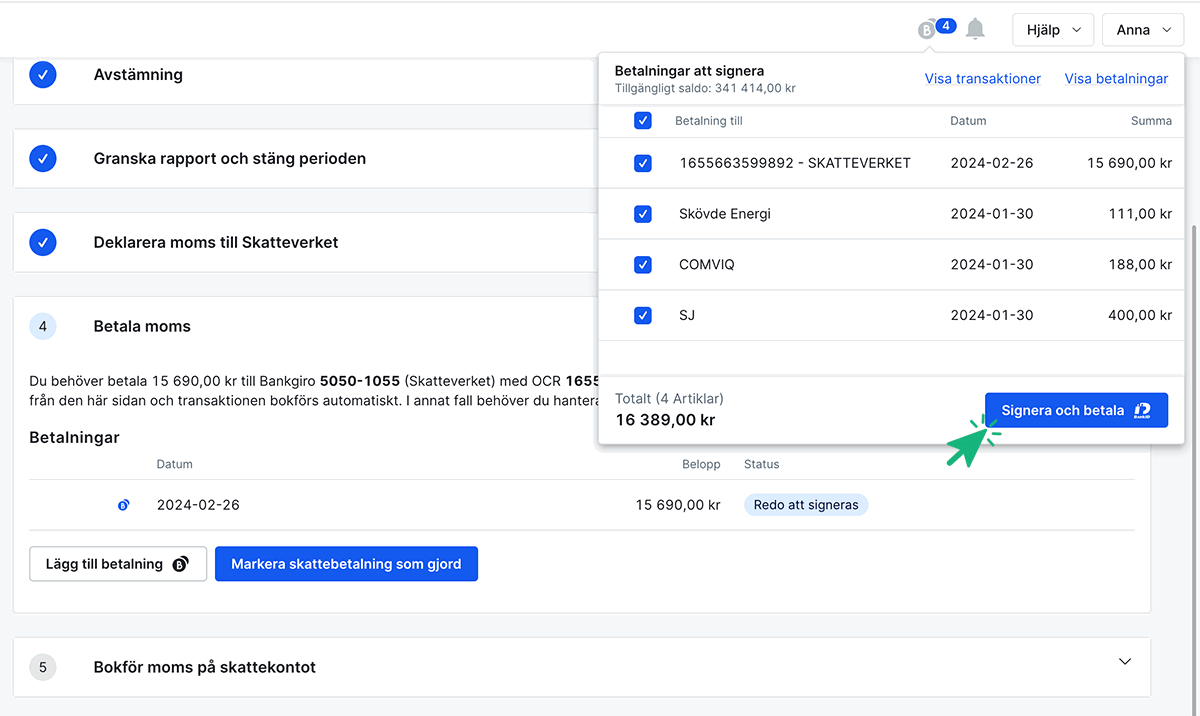The image size is (1200, 716).
Task: Click the Avstämning completed checkmark icon
Action: pyautogui.click(x=43, y=75)
